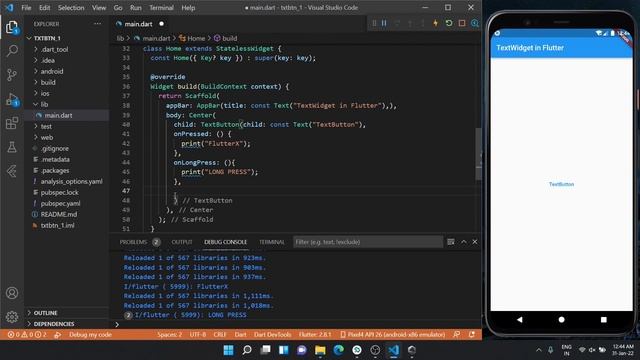Screen dimensions: 640x360
Task: Maximize the bottom panel size
Action: pyautogui.click(x=464, y=242)
